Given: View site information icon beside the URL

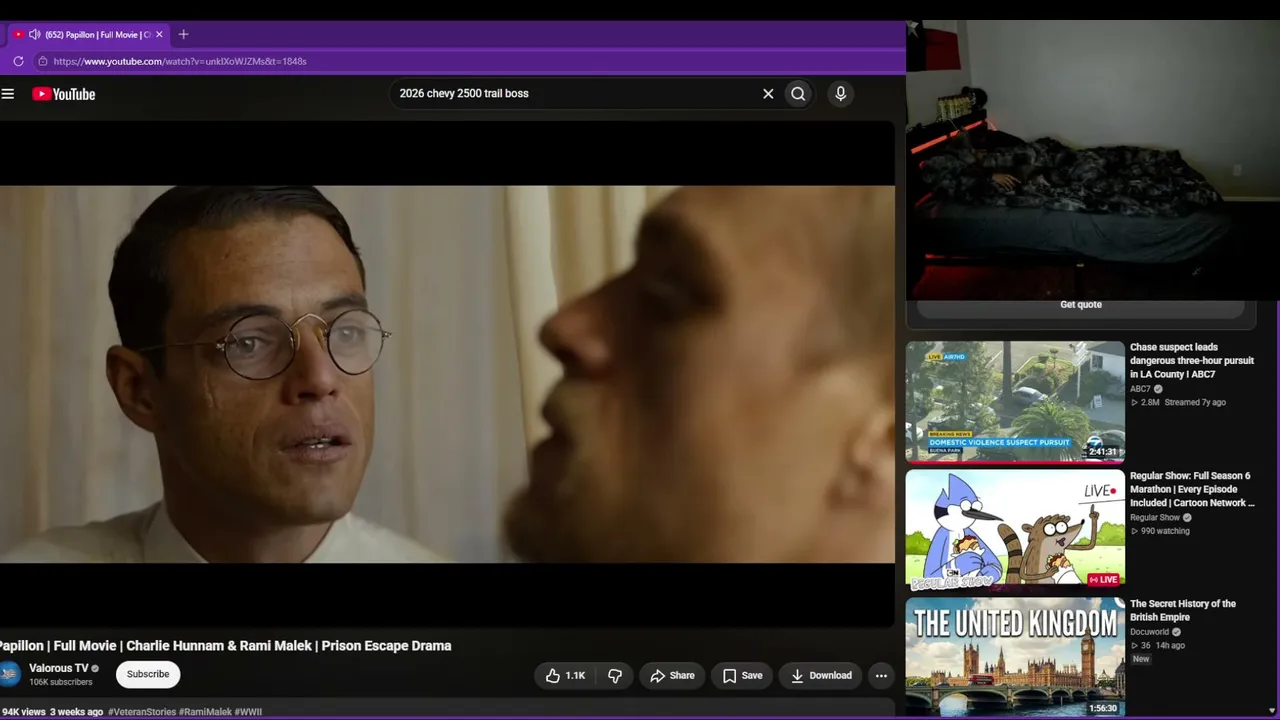Looking at the screenshot, I should 42,61.
